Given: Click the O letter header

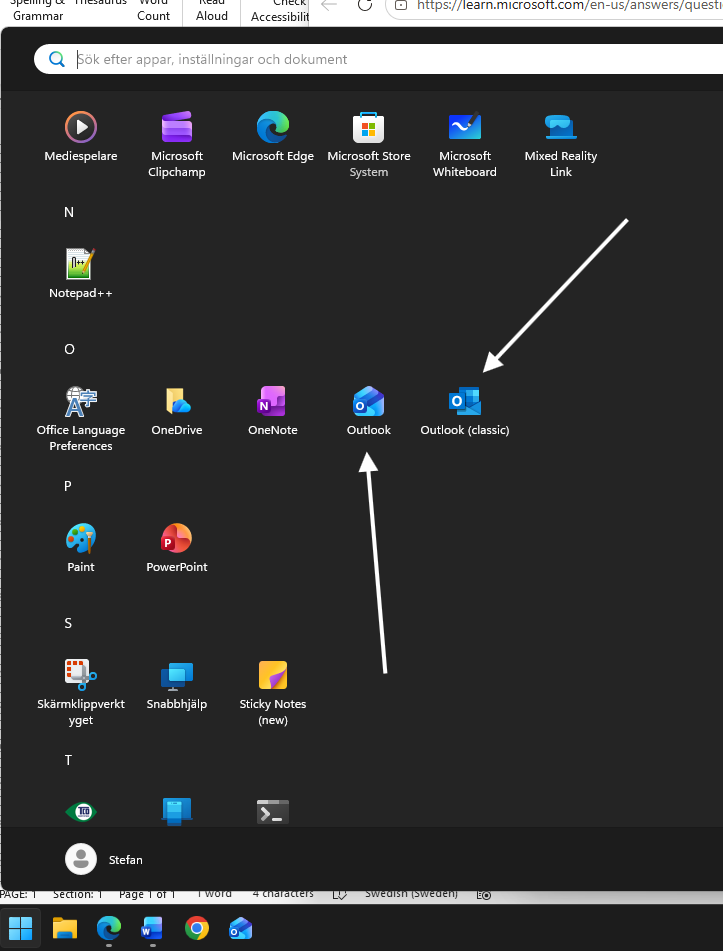Looking at the screenshot, I should coord(69,349).
